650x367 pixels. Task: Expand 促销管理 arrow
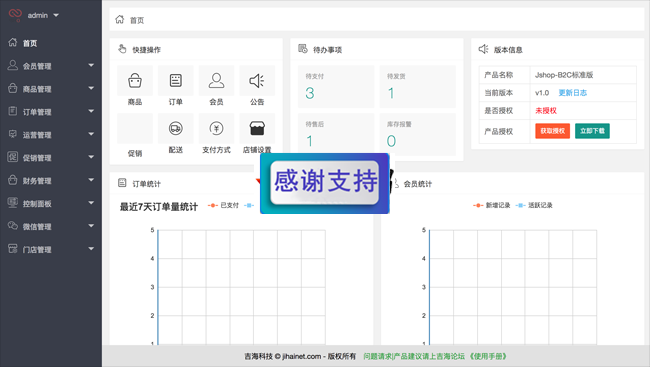tap(91, 157)
